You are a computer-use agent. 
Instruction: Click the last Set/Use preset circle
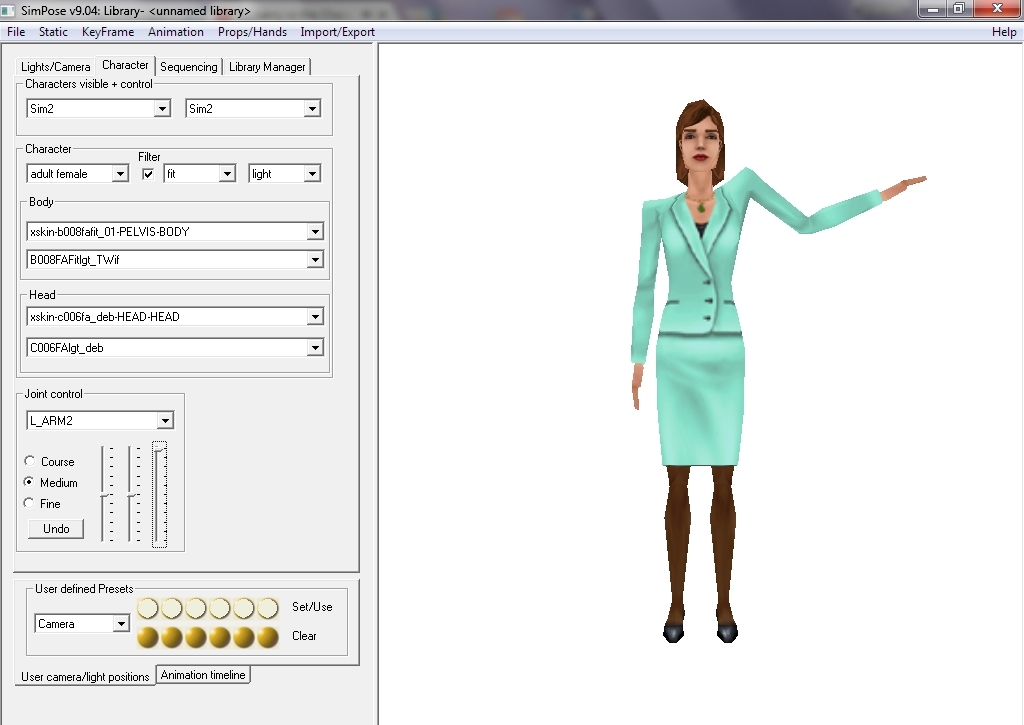[268, 608]
